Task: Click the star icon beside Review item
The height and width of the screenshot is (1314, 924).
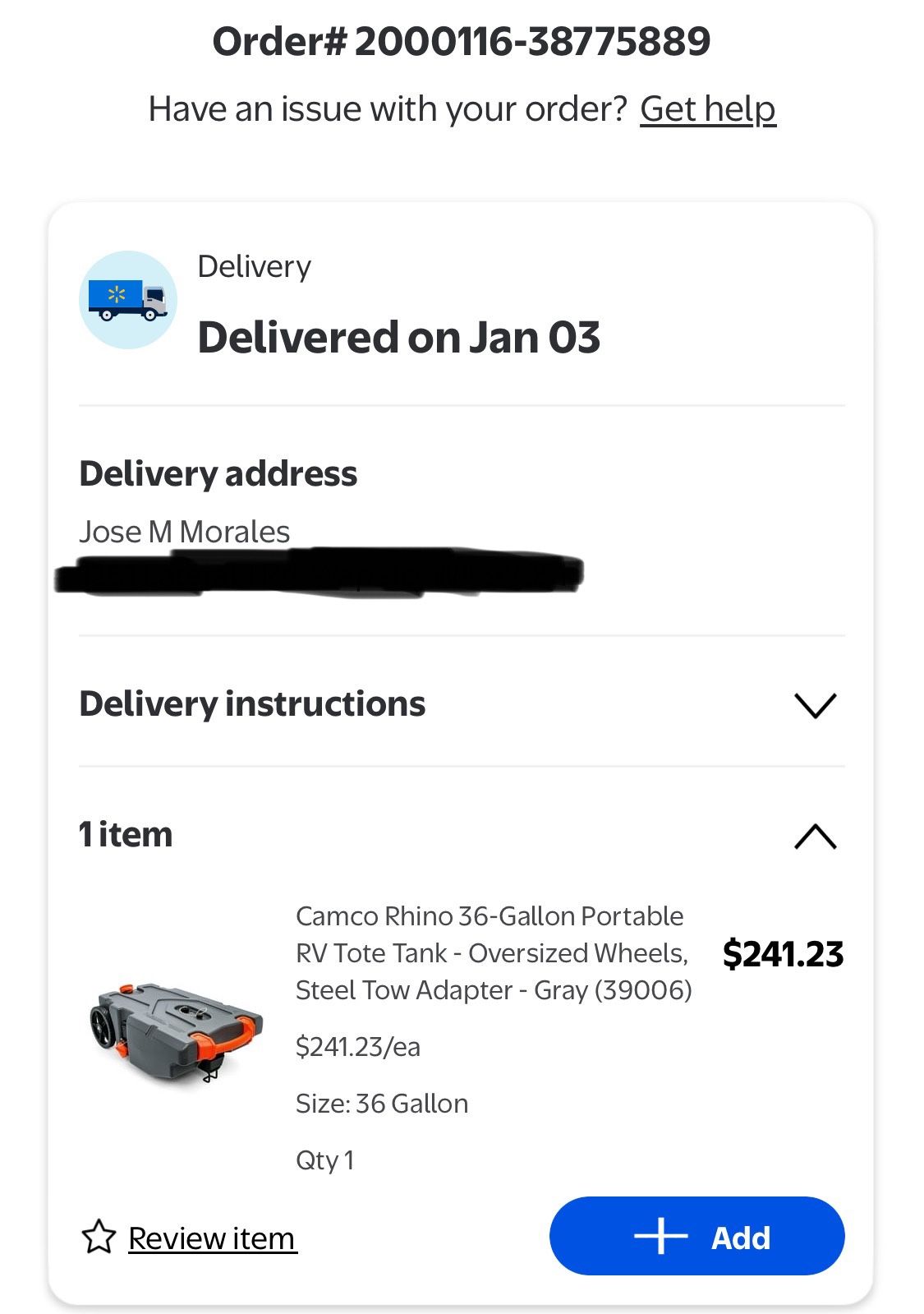Action: [99, 1237]
